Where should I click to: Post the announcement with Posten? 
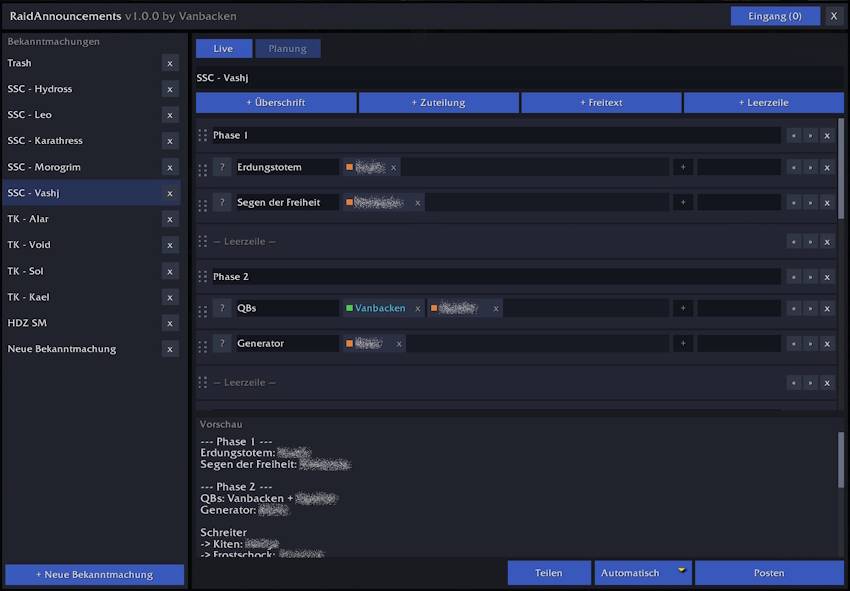pos(769,573)
